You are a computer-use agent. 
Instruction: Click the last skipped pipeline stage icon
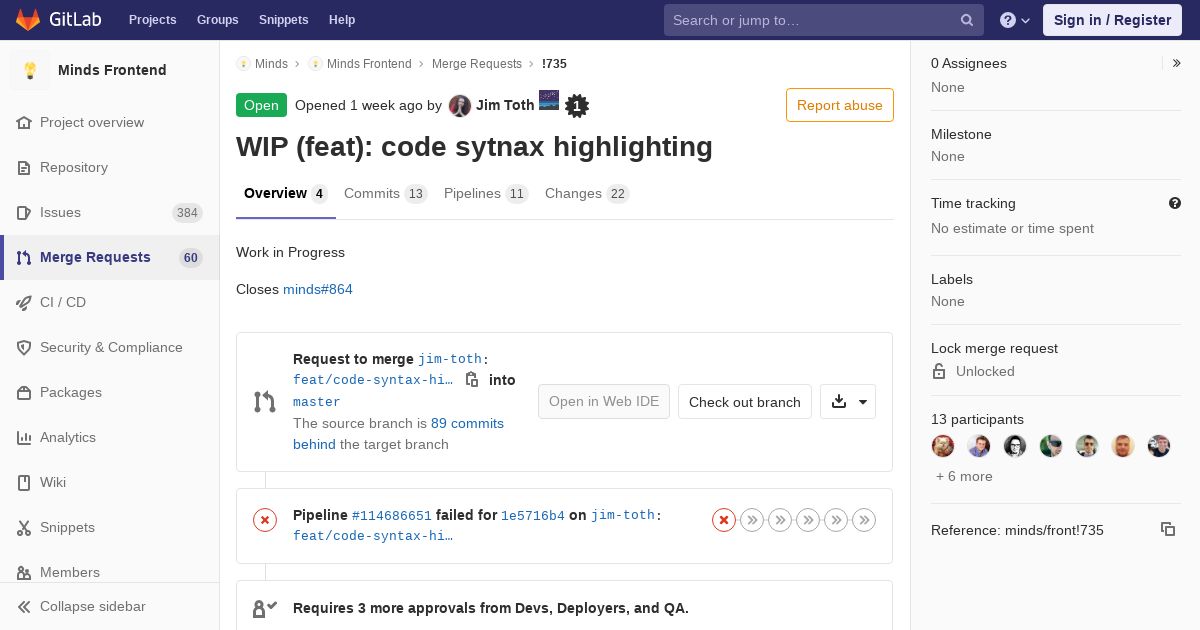click(864, 520)
